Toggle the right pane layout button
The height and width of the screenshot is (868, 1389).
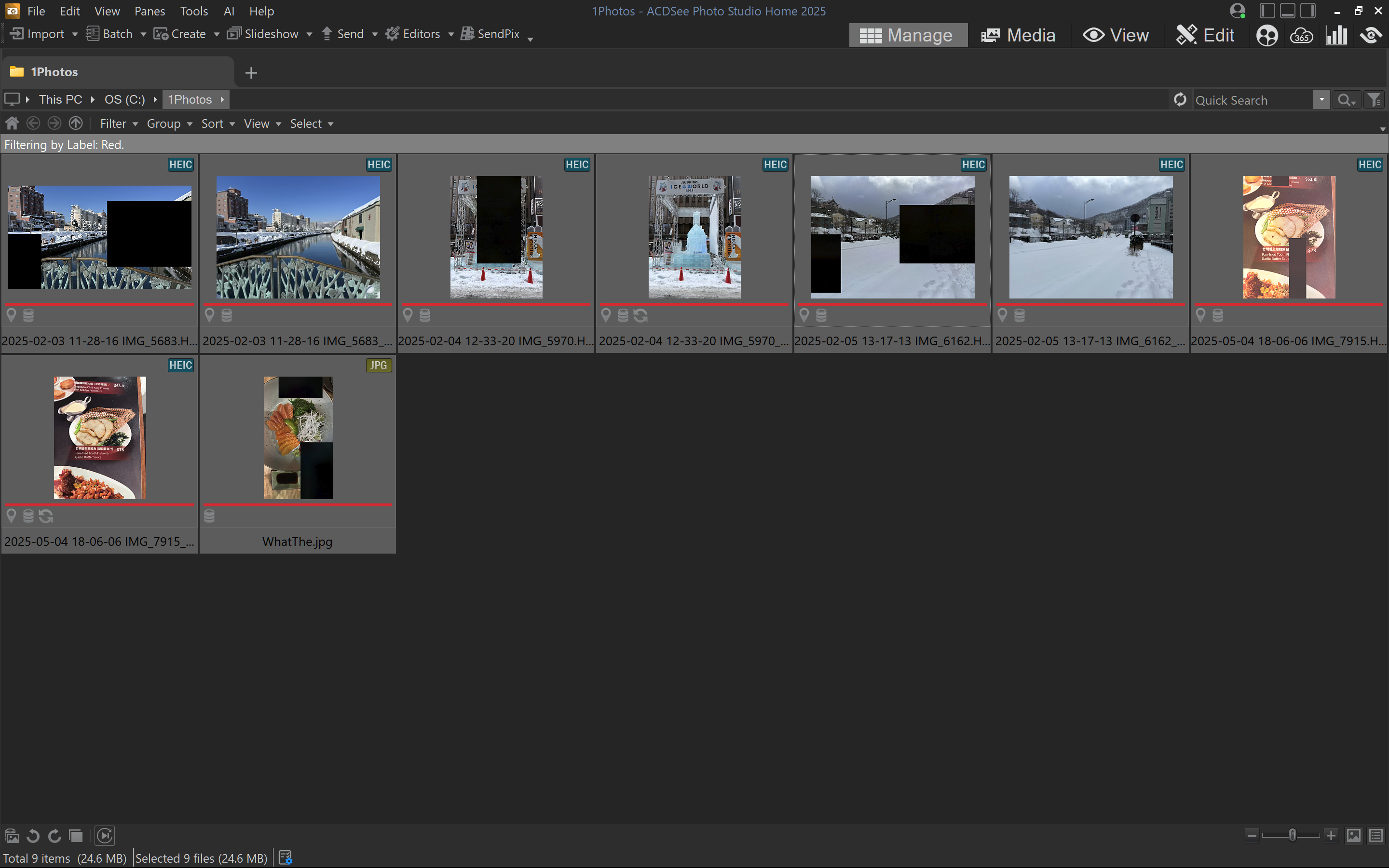pyautogui.click(x=1308, y=11)
